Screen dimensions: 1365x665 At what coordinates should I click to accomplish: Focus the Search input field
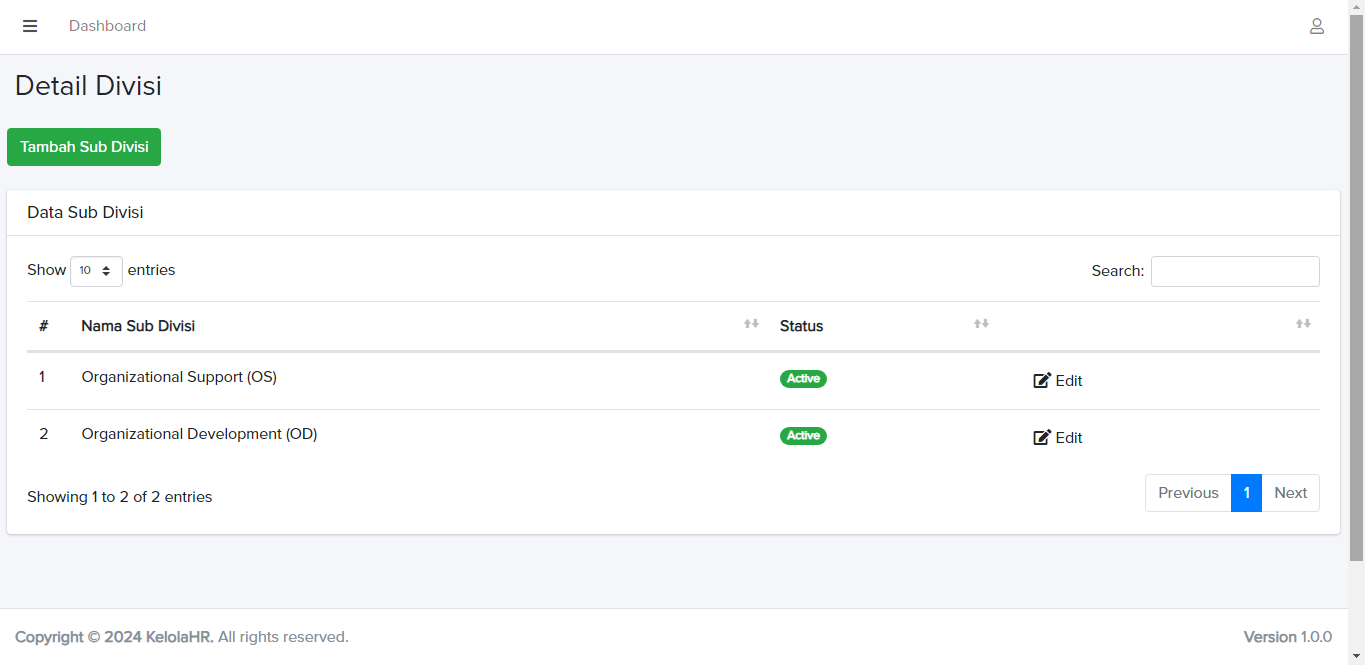point(1235,271)
